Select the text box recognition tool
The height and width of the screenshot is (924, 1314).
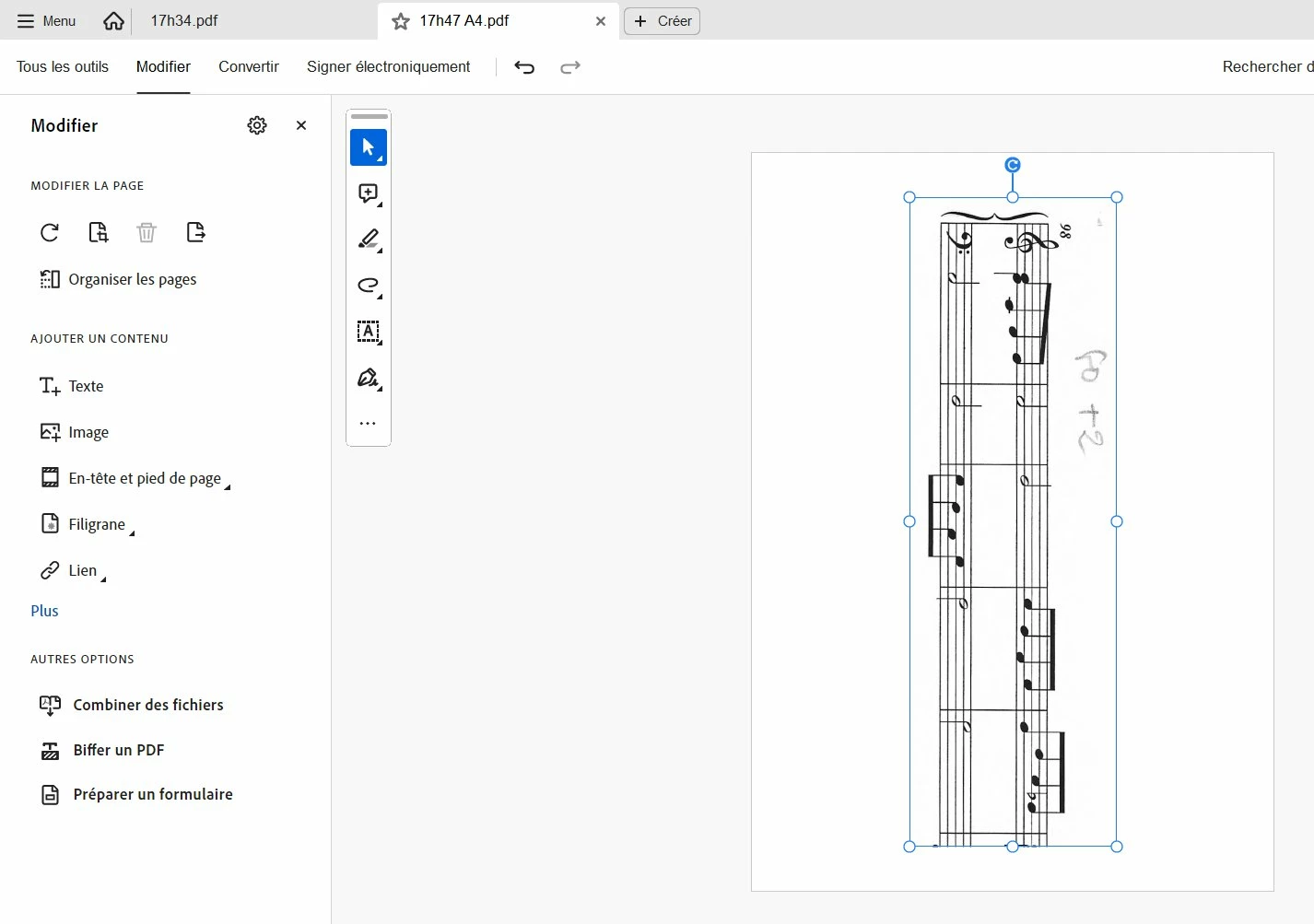click(x=369, y=332)
